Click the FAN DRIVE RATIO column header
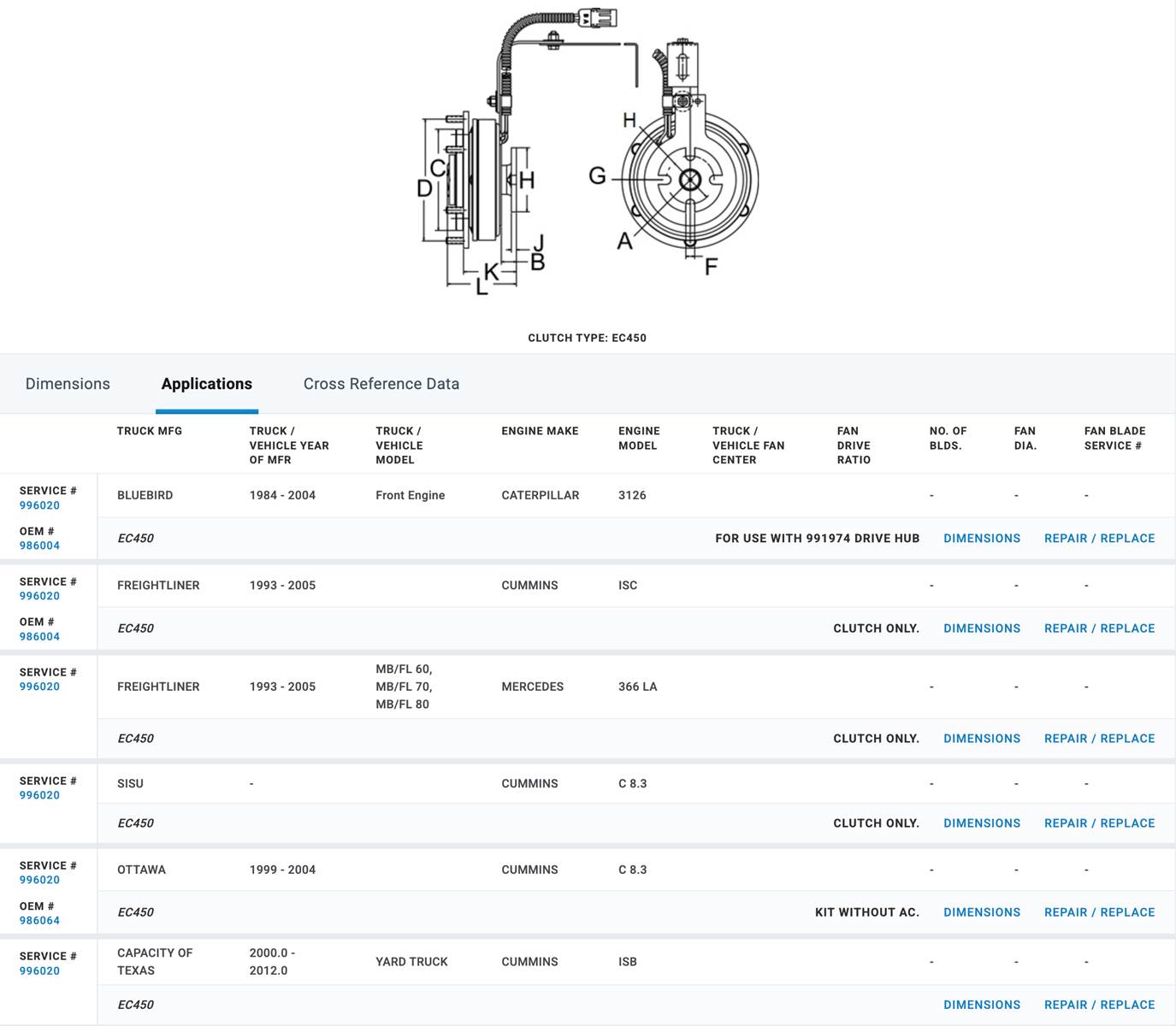This screenshot has width=1176, height=1026. click(x=854, y=445)
